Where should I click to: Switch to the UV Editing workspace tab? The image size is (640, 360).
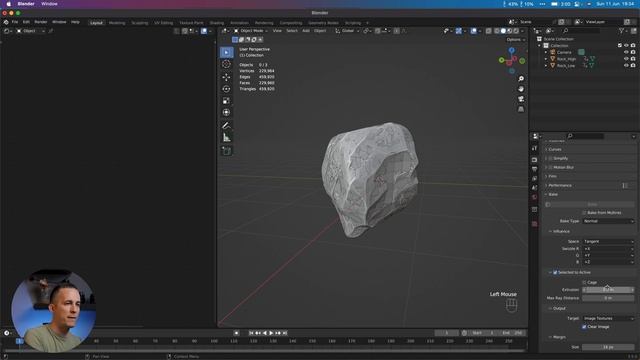click(x=164, y=23)
